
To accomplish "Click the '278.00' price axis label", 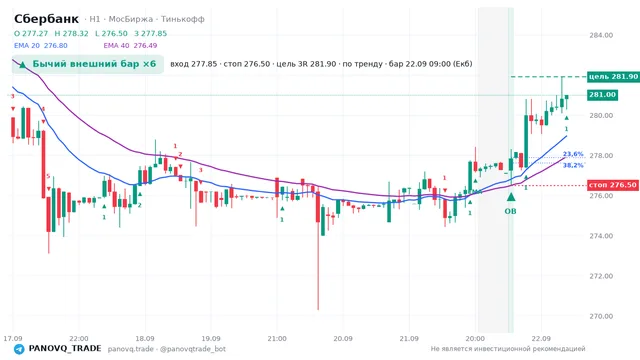I will (x=601, y=156).
